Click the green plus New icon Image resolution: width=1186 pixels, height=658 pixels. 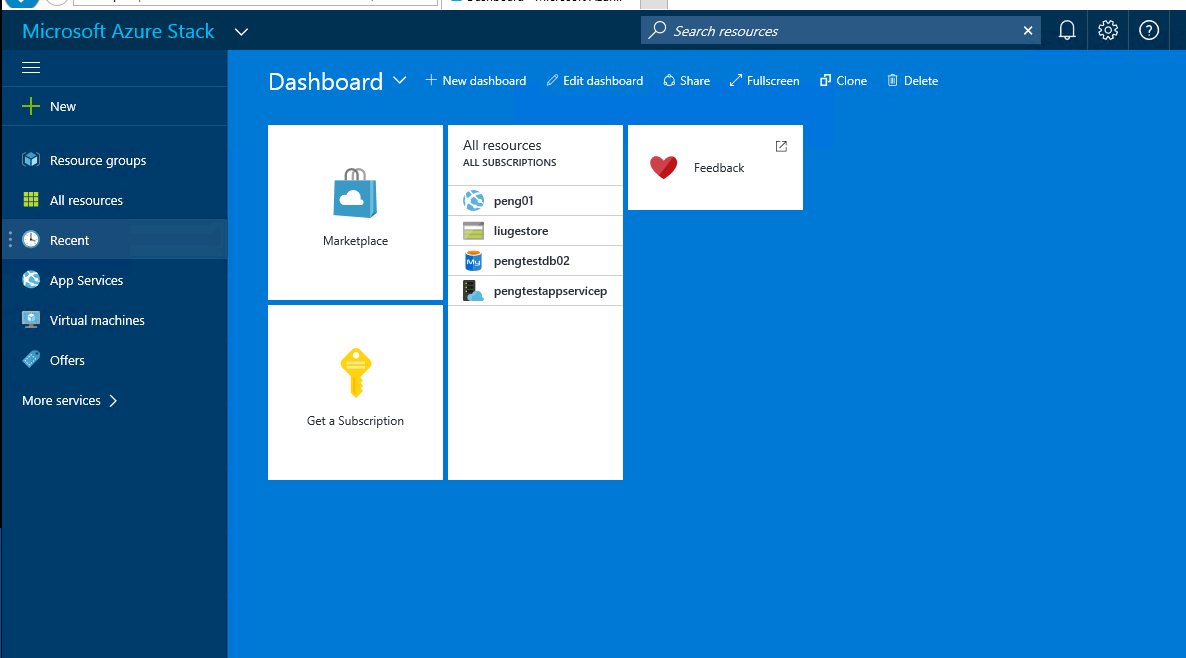coord(31,107)
